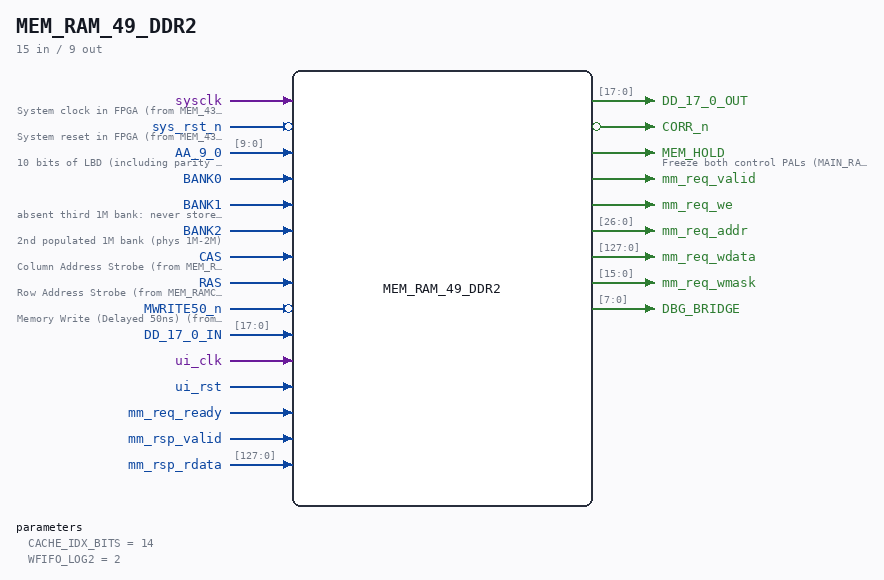Click the mm_rsp_valid input port label
The height and width of the screenshot is (580, 884).
point(175,439)
